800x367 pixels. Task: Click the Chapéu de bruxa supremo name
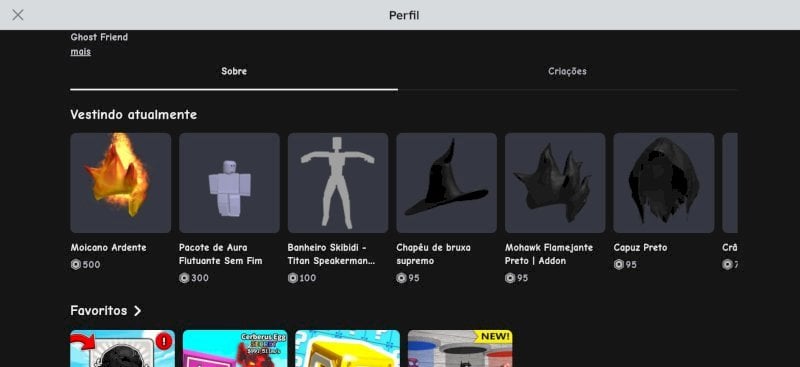tap(433, 254)
